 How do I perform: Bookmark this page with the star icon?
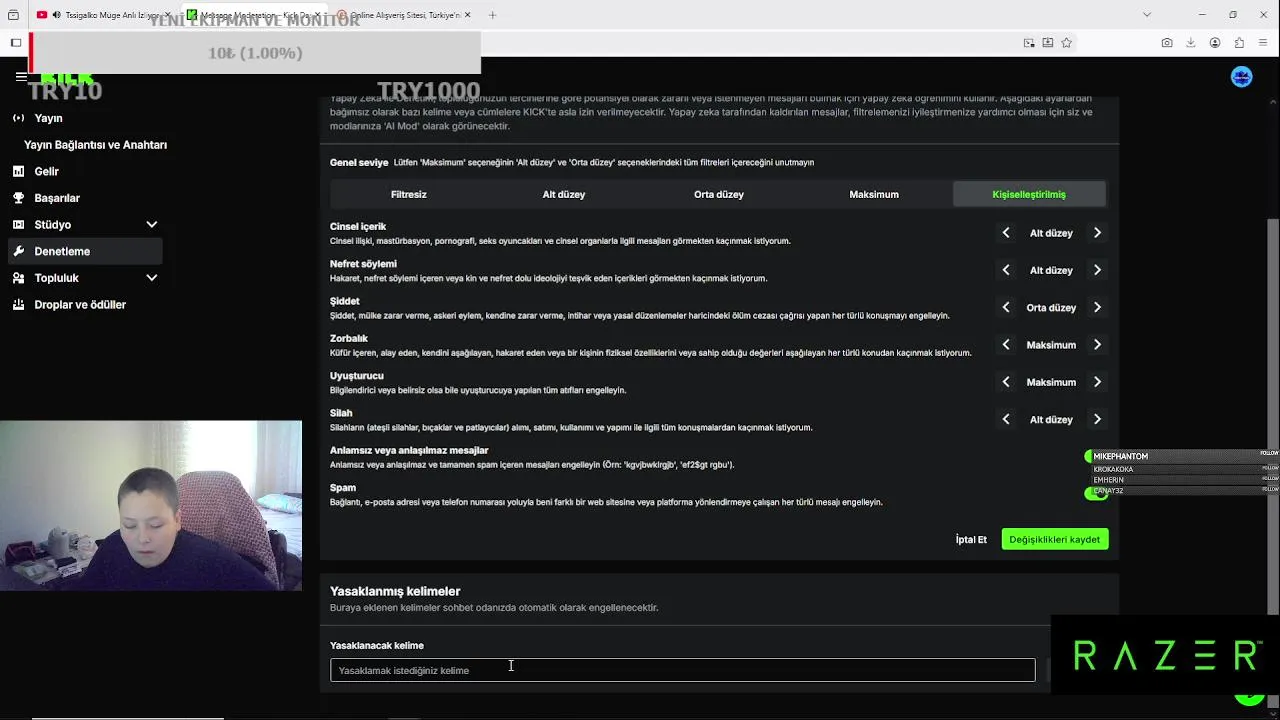pyautogui.click(x=1066, y=43)
